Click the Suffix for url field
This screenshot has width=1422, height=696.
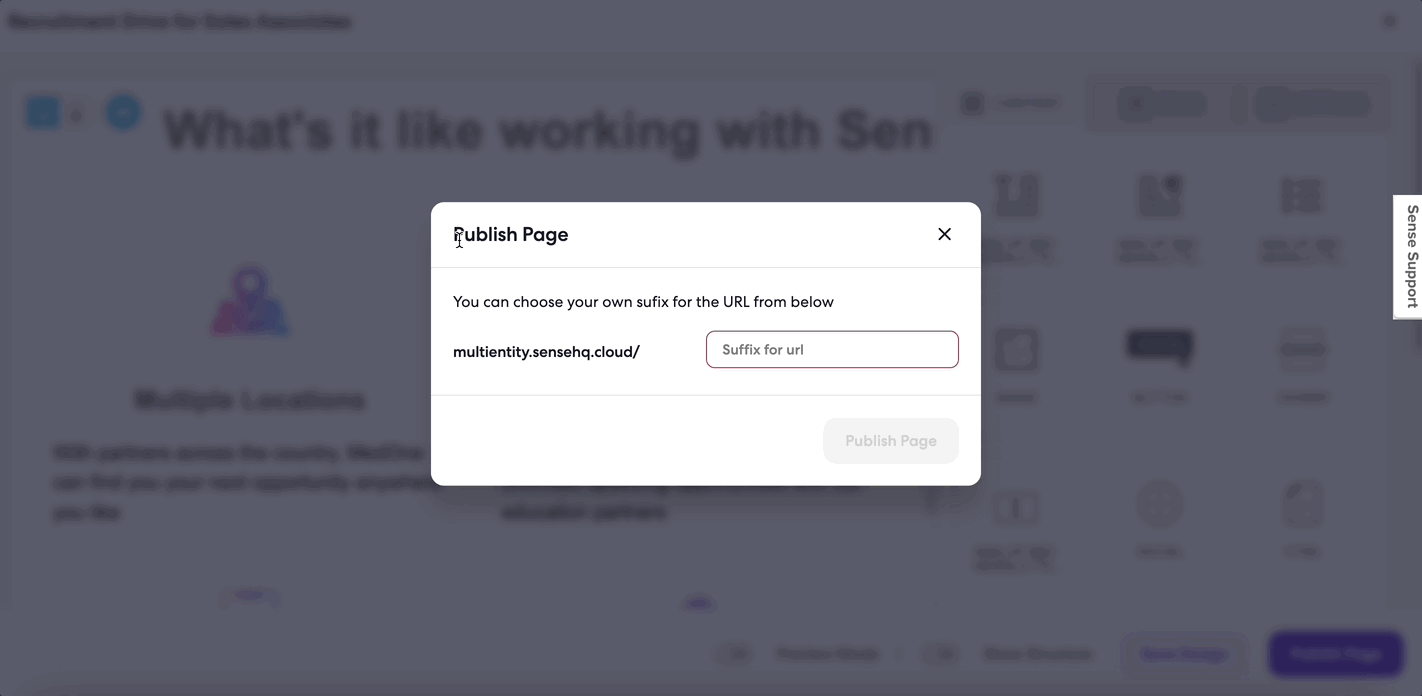pyautogui.click(x=832, y=349)
